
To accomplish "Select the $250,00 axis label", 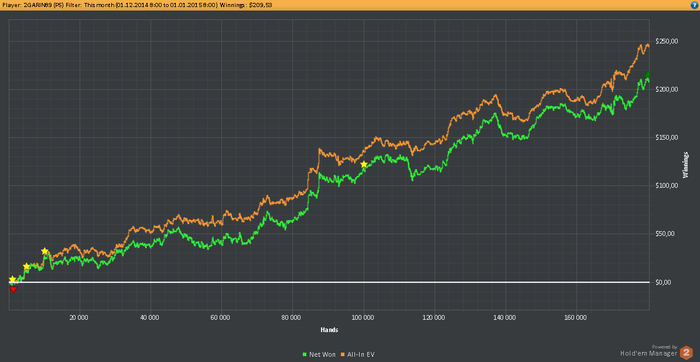I will 667,42.
